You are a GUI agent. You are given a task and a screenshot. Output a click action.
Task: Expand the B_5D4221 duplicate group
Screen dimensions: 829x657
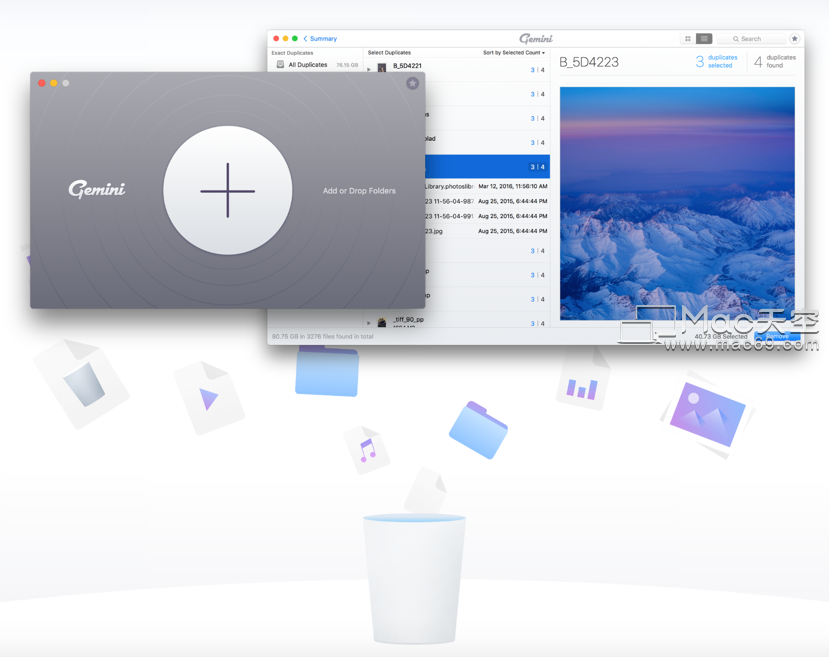tap(369, 69)
